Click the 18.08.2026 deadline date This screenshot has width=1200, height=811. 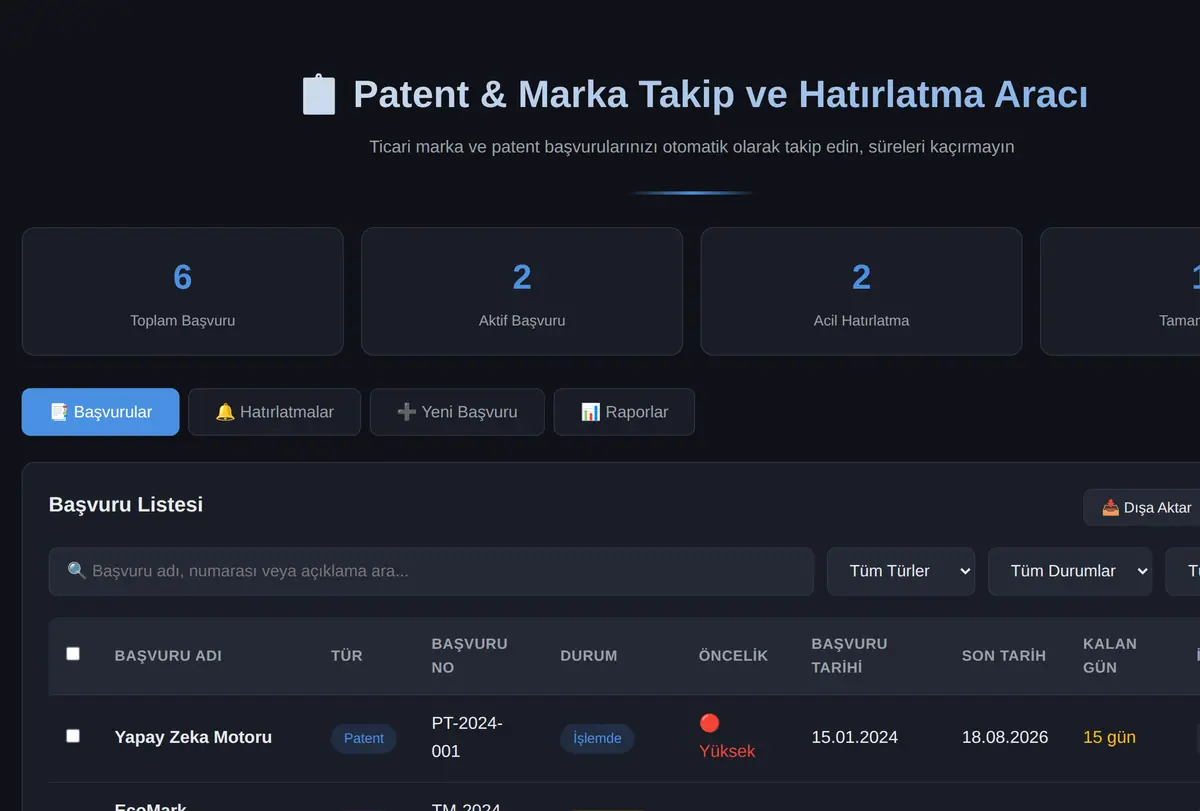[x=1005, y=737]
